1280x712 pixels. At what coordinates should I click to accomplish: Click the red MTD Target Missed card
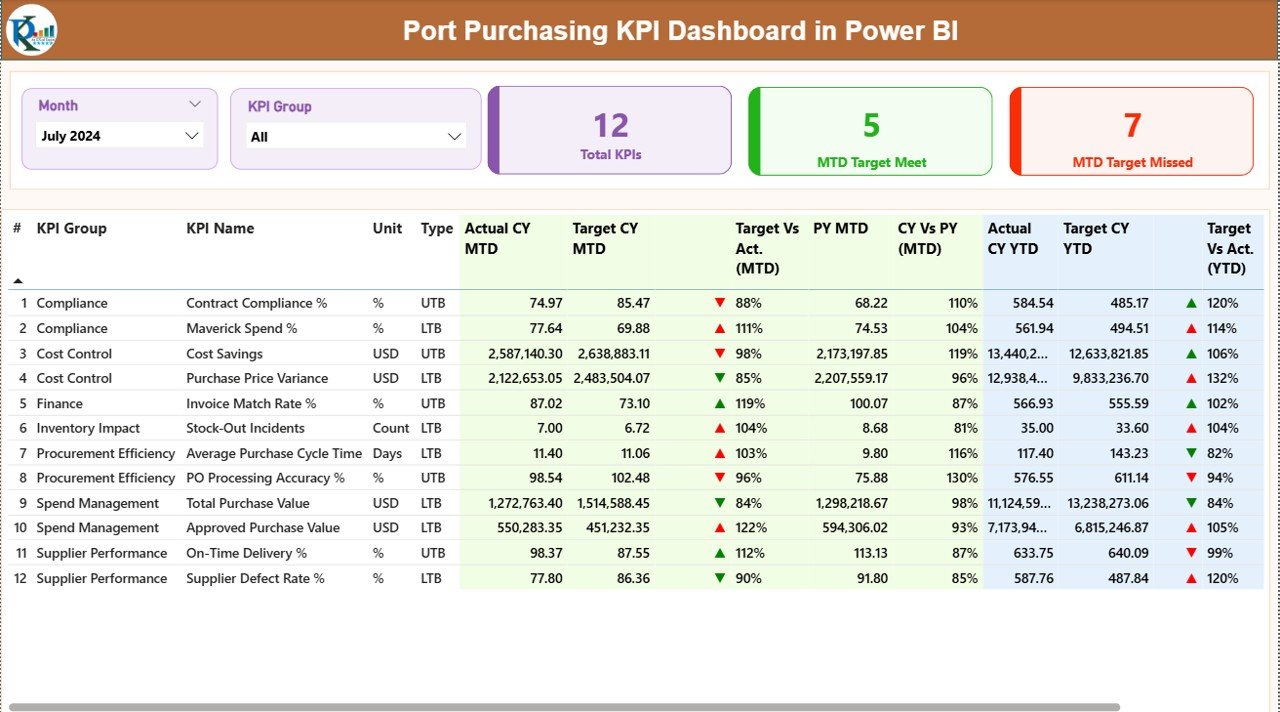(1130, 130)
